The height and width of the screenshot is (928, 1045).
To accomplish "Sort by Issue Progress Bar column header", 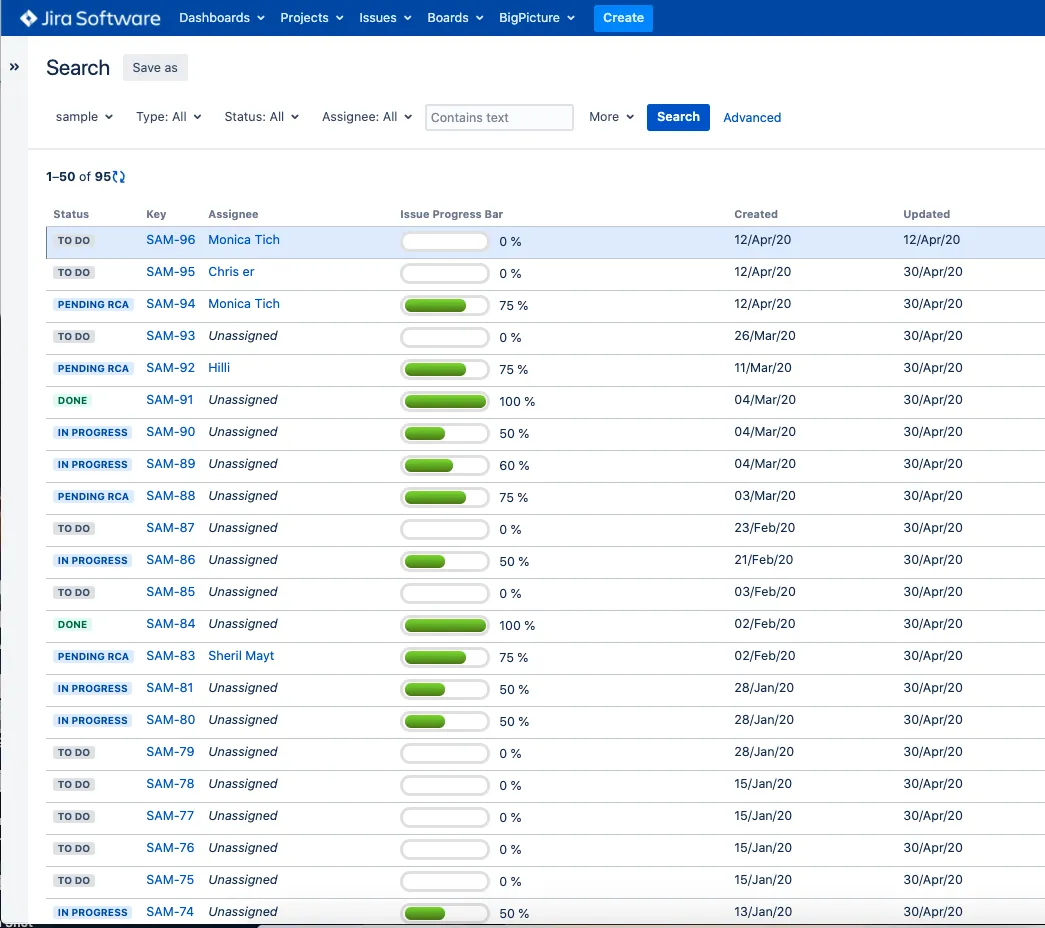I will point(451,214).
